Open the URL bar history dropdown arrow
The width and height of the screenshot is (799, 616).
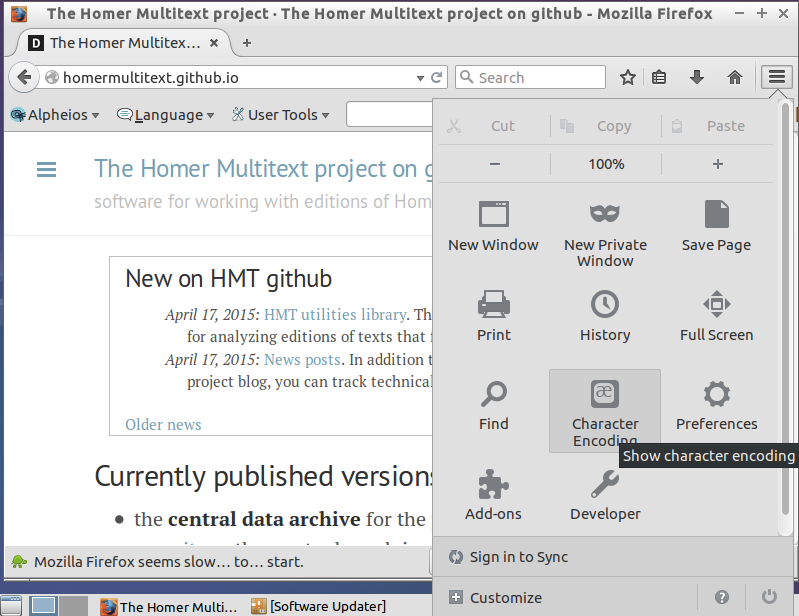pyautogui.click(x=420, y=78)
